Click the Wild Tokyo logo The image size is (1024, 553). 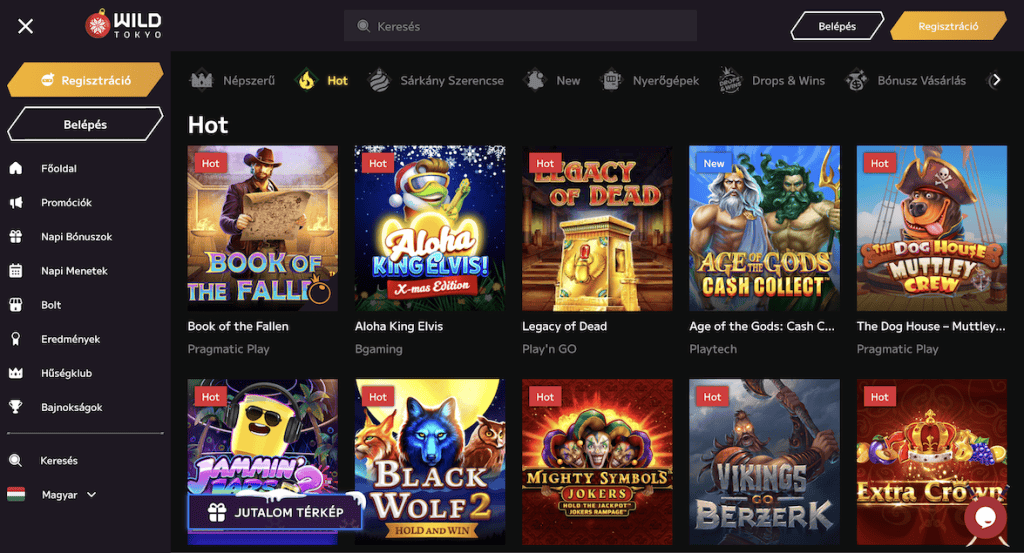coord(123,26)
